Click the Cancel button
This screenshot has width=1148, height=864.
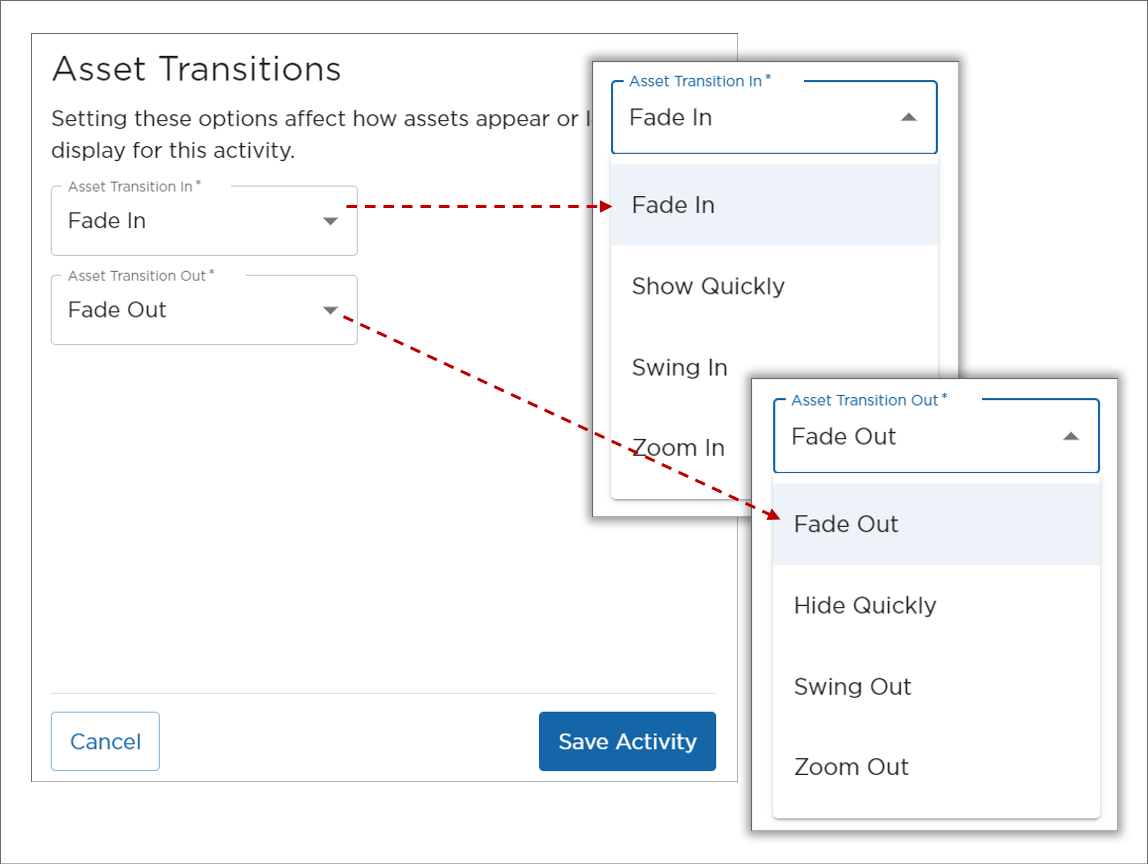pos(105,741)
